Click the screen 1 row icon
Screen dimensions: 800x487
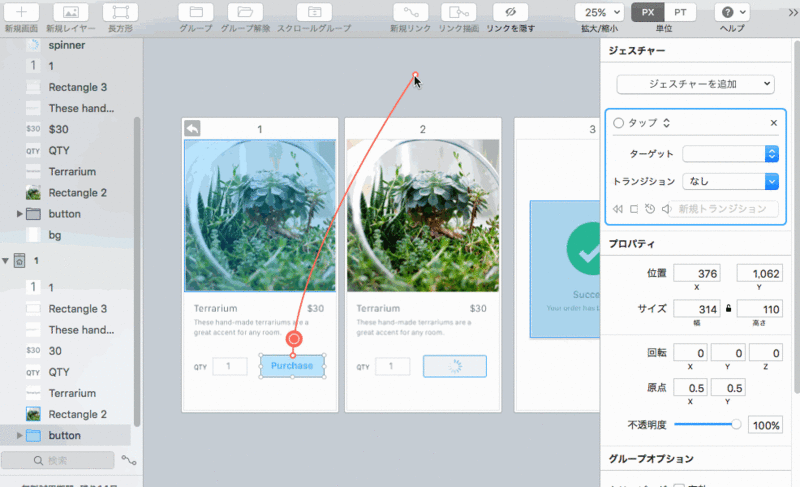tap(19, 261)
